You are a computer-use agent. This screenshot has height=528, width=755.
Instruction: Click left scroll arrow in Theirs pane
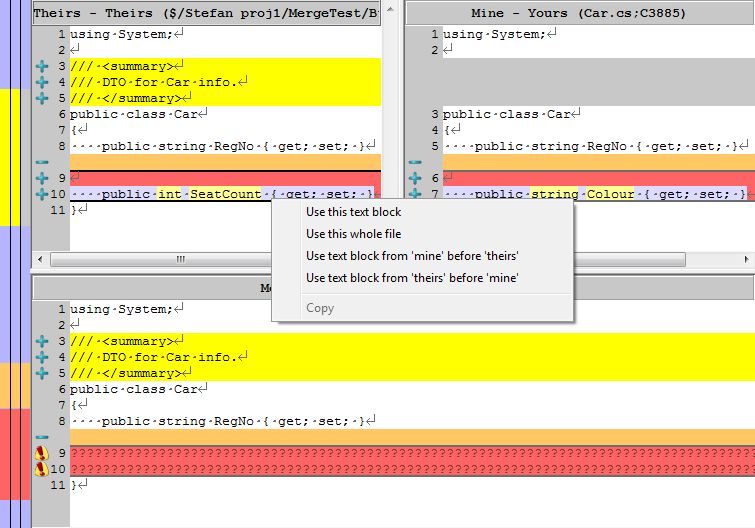click(x=40, y=259)
